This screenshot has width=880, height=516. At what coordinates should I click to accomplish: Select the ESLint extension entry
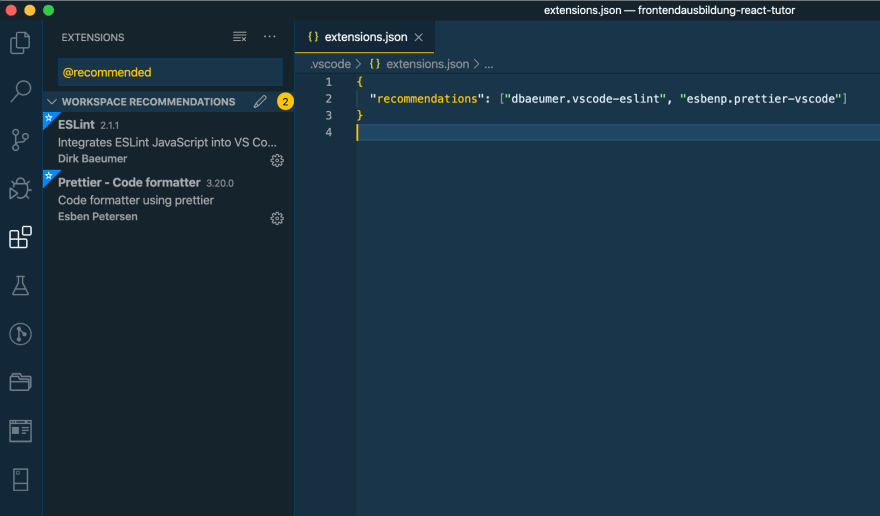click(x=168, y=141)
